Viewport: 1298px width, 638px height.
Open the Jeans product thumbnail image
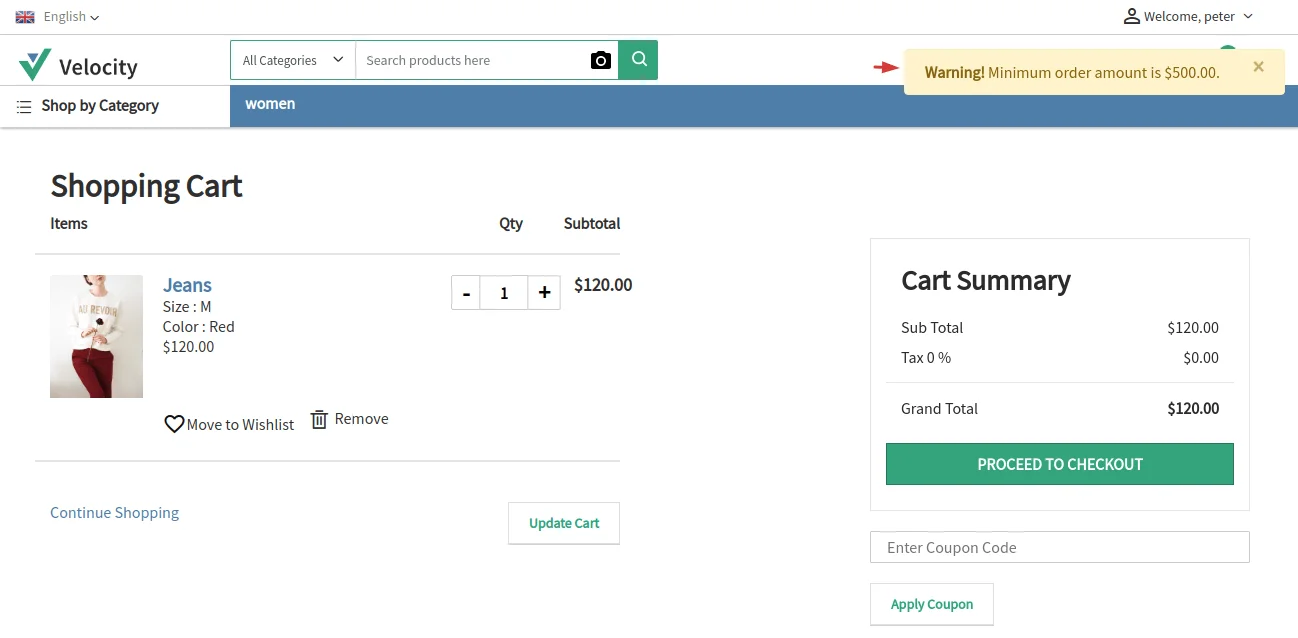tap(96, 336)
